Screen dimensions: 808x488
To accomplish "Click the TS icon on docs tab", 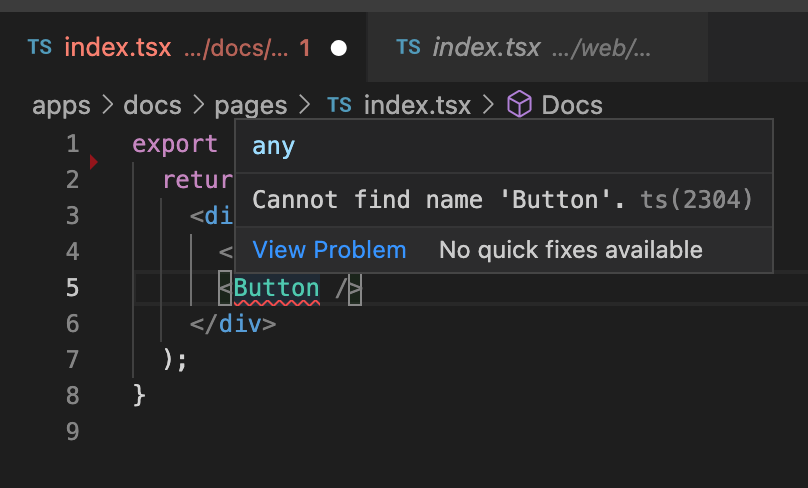I will click(40, 47).
